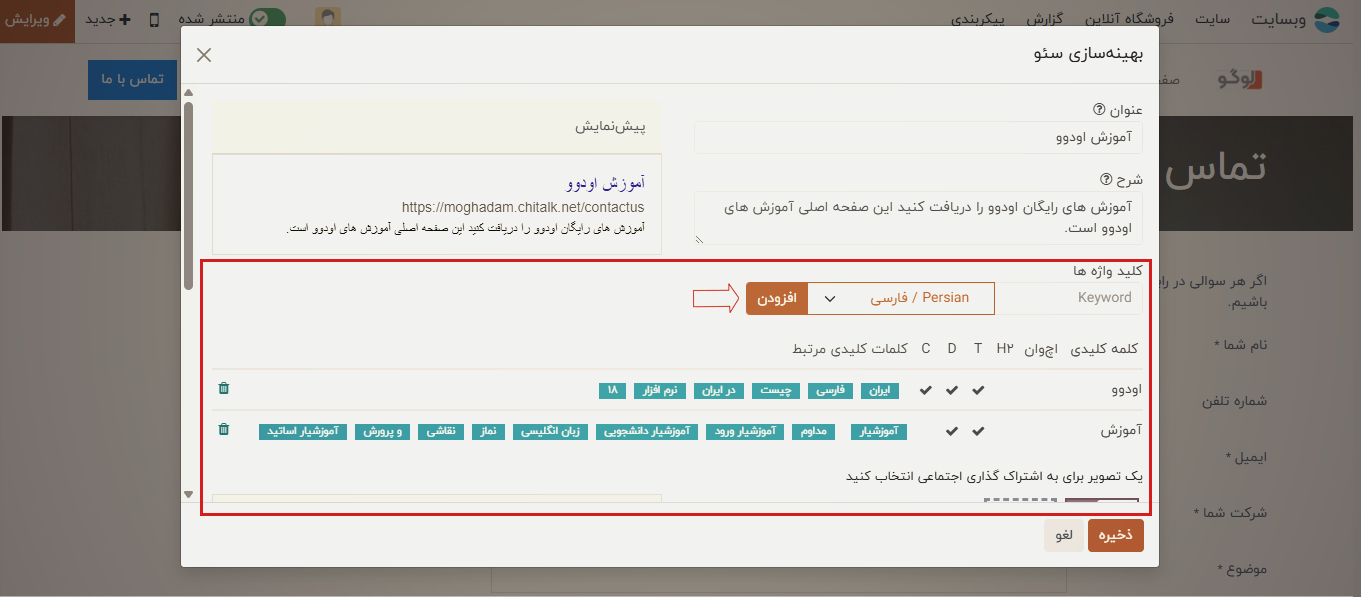The image size is (1361, 597).
Task: Add related keyword در ایران
Action: pos(717,390)
